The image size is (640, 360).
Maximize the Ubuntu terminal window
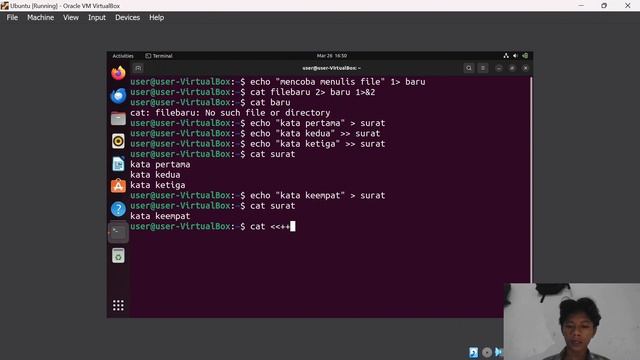pyautogui.click(x=512, y=68)
